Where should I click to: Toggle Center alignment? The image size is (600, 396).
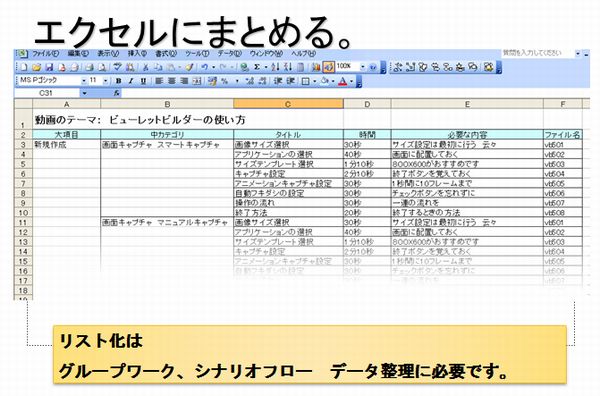coord(172,81)
